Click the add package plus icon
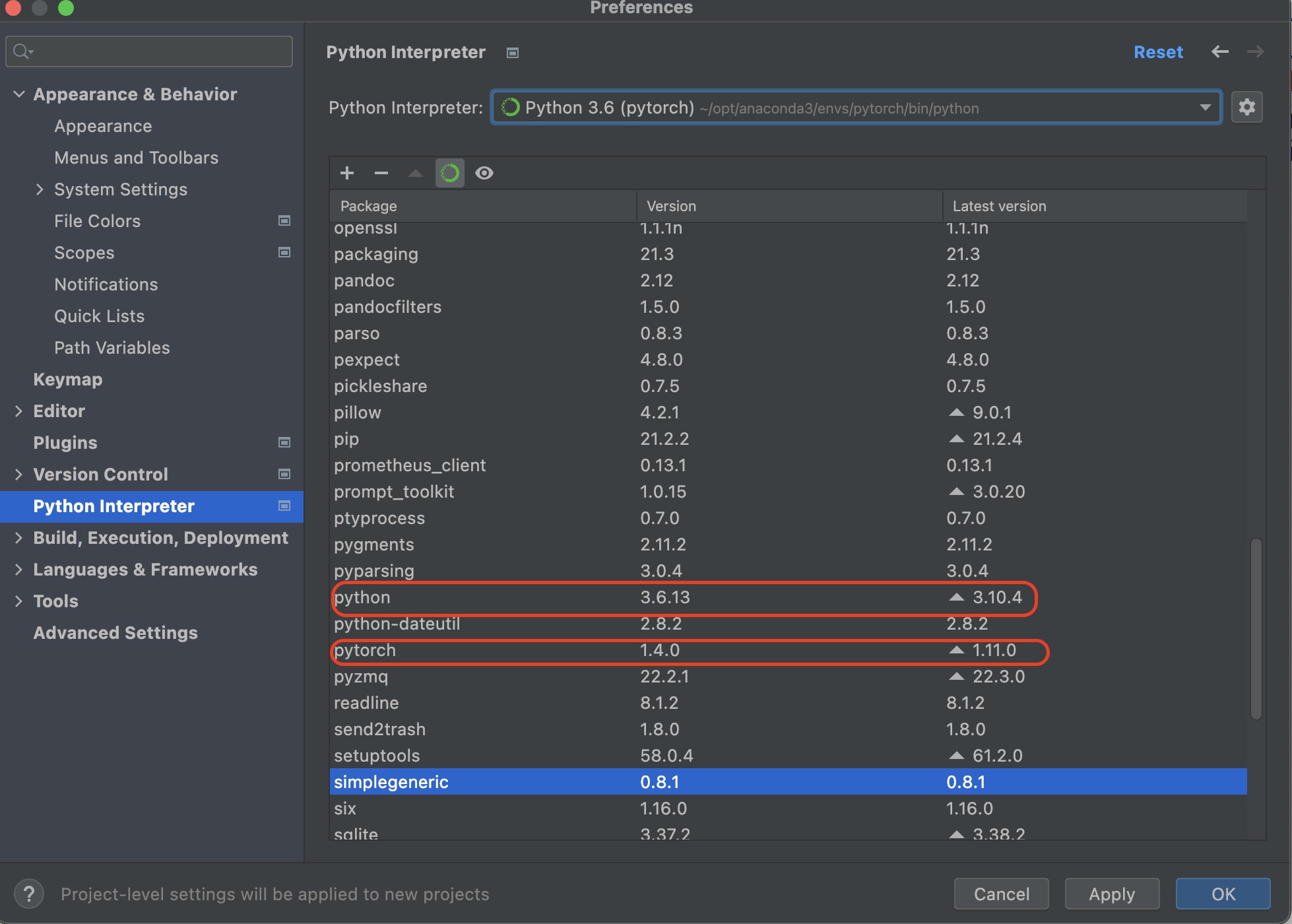Viewport: 1292px width, 924px height. [347, 173]
